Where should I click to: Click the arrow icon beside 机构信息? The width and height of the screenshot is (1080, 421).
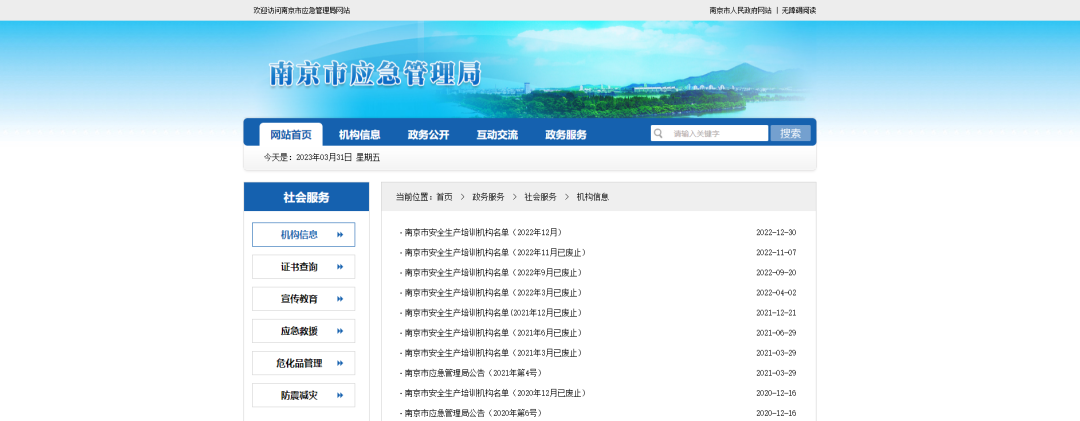pos(340,235)
